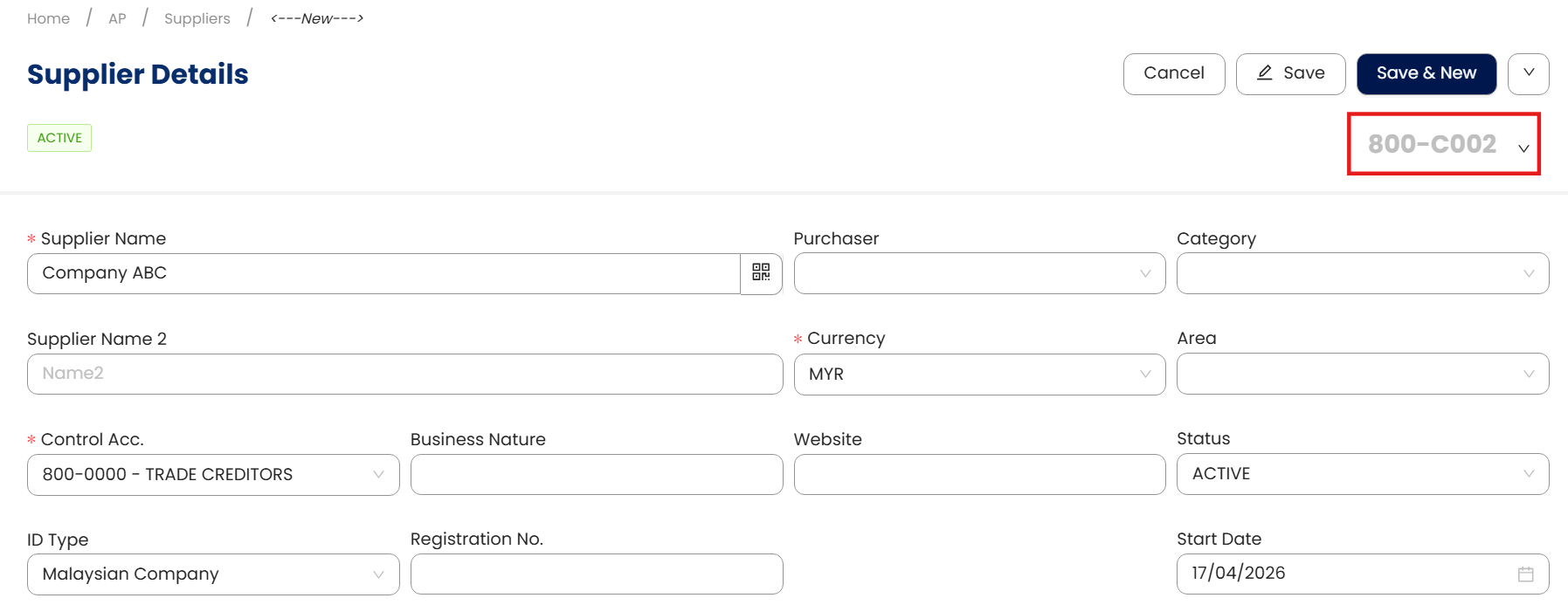Screen dimensions: 1568x605
Task: Click the Cancel button
Action: [x=1173, y=73]
